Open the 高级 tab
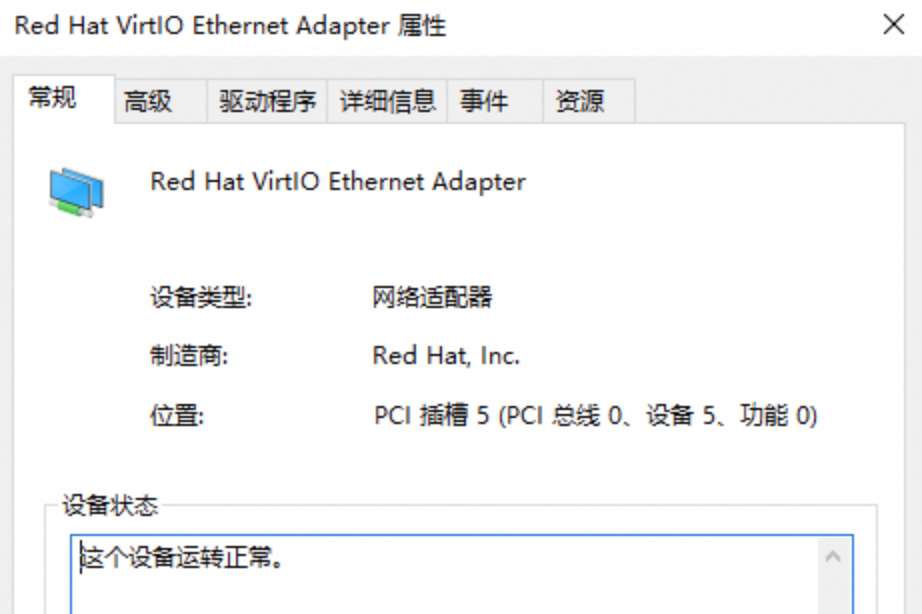The height and width of the screenshot is (614, 922). (148, 101)
